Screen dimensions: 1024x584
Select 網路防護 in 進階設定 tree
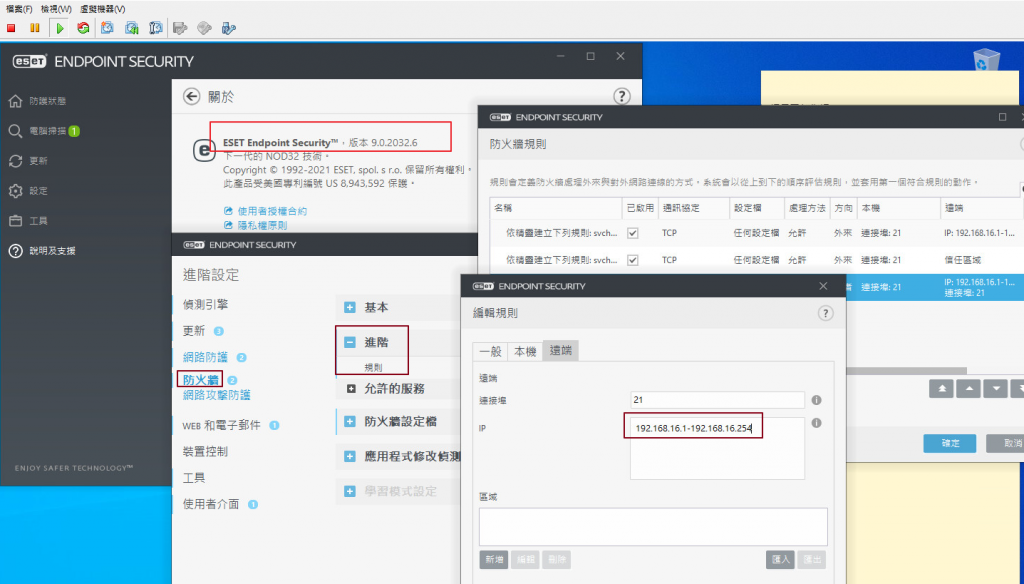tap(206, 357)
